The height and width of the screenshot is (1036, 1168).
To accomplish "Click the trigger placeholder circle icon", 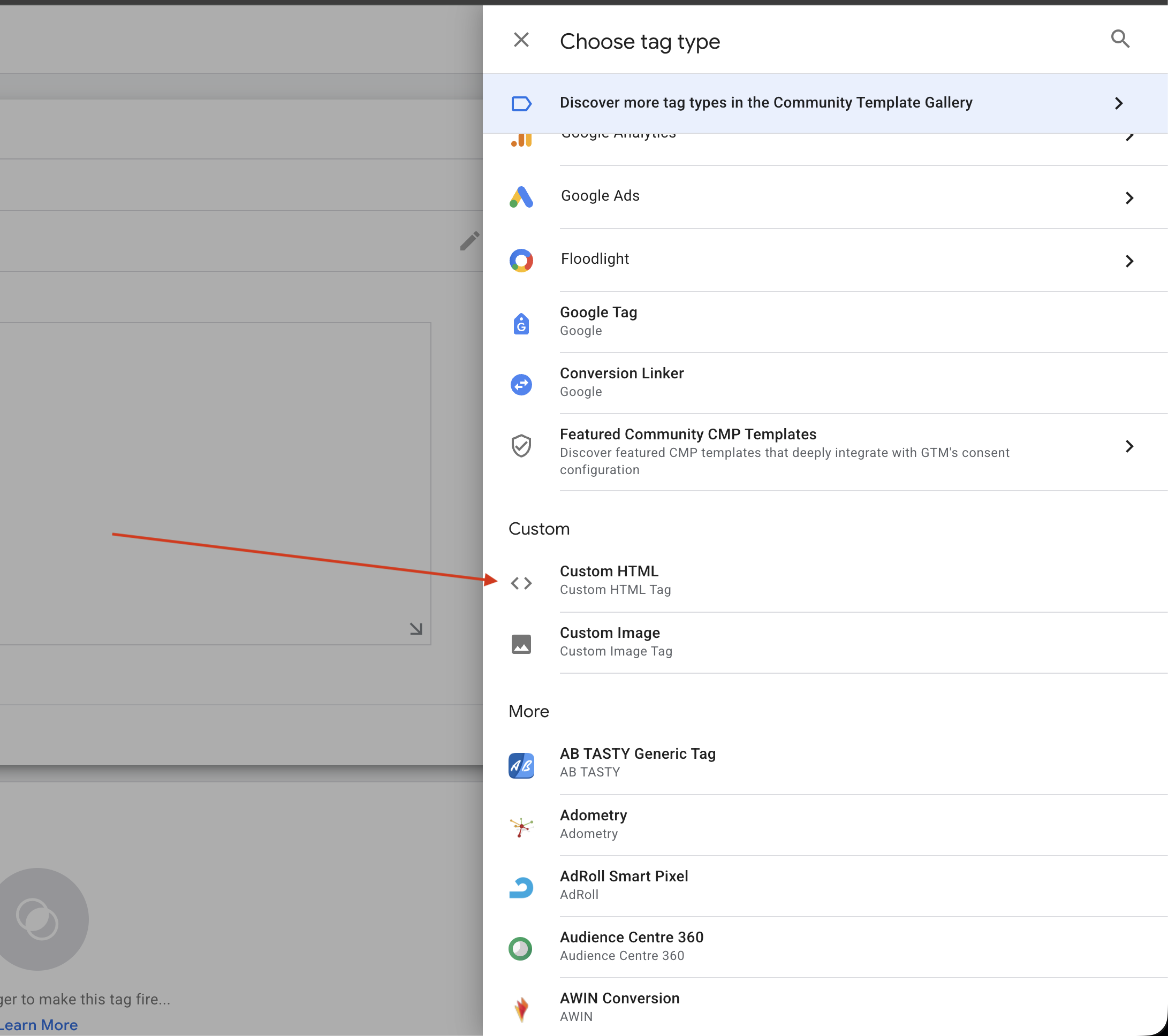I will [x=37, y=919].
